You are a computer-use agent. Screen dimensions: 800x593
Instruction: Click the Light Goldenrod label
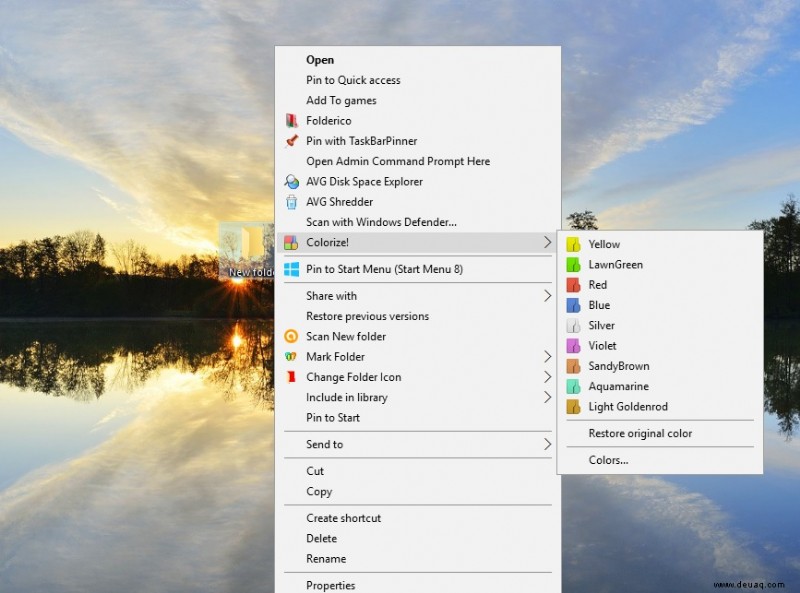point(628,407)
